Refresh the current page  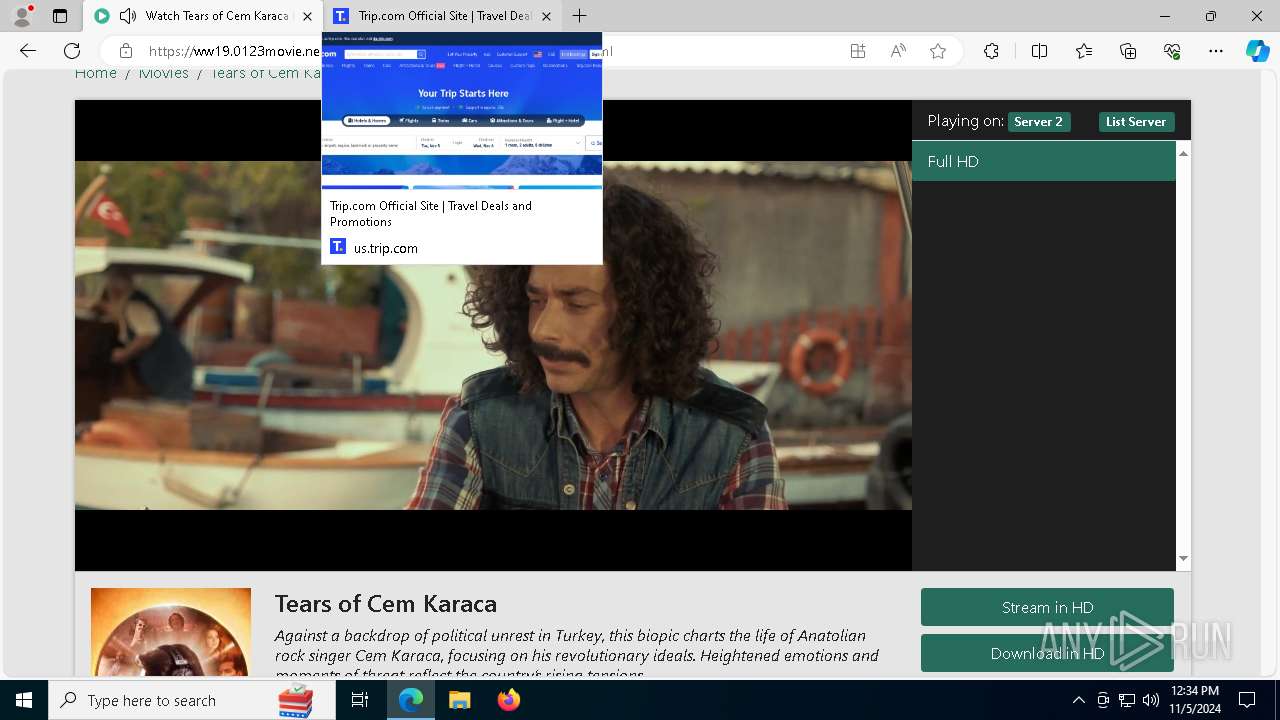[x=72, y=51]
